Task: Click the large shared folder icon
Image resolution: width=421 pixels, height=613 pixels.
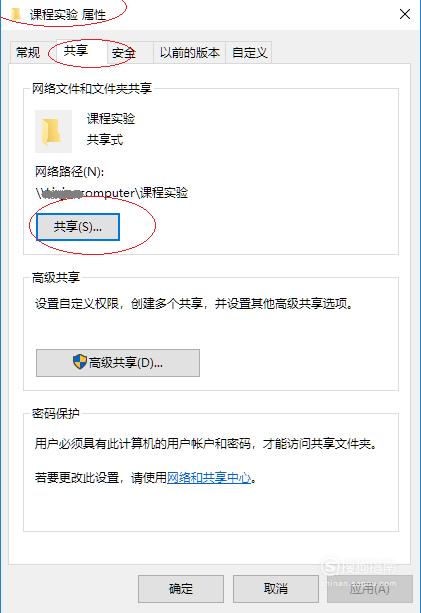Action: pyautogui.click(x=53, y=131)
